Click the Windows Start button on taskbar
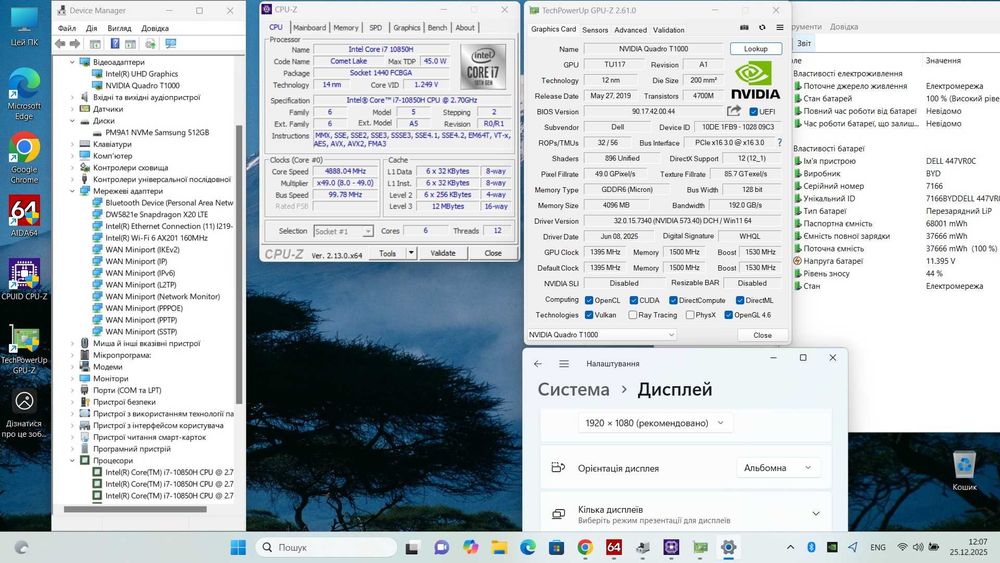 click(238, 547)
